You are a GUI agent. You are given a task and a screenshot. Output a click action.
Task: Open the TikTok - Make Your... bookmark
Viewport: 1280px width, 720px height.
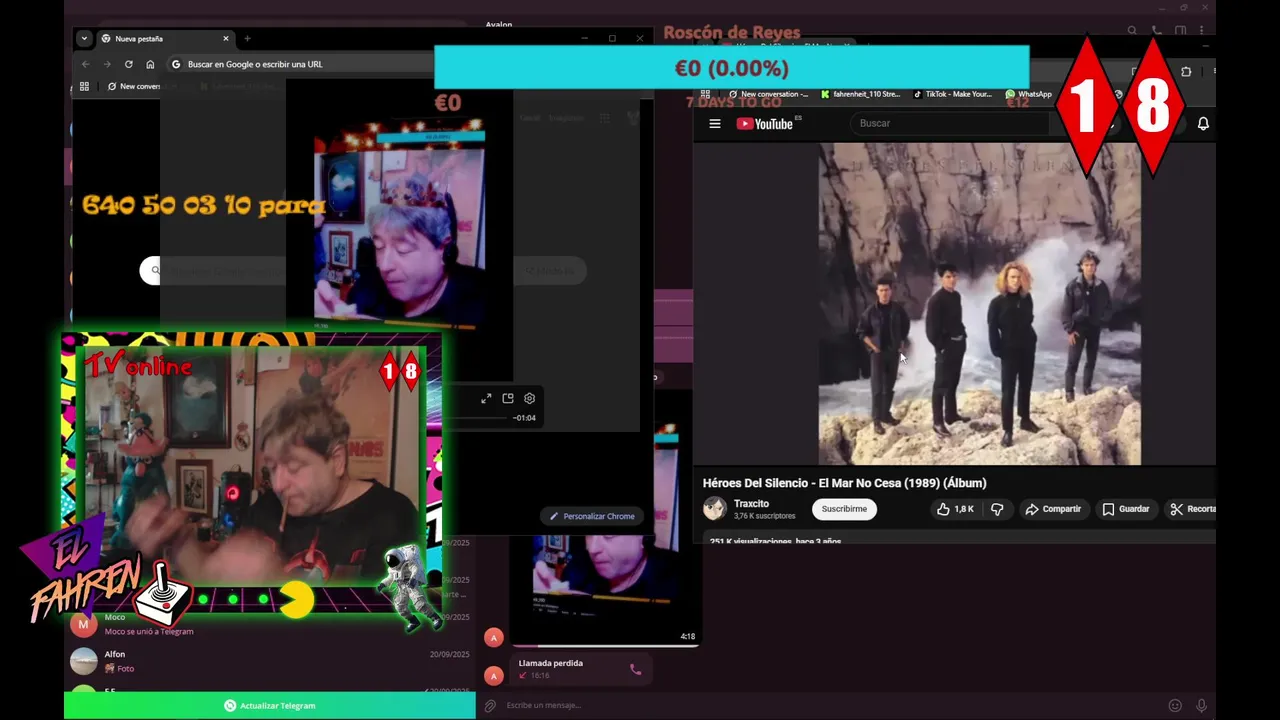point(951,94)
